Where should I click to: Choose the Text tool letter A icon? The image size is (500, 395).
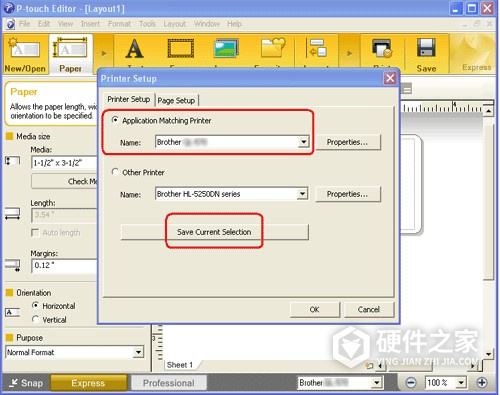134,49
